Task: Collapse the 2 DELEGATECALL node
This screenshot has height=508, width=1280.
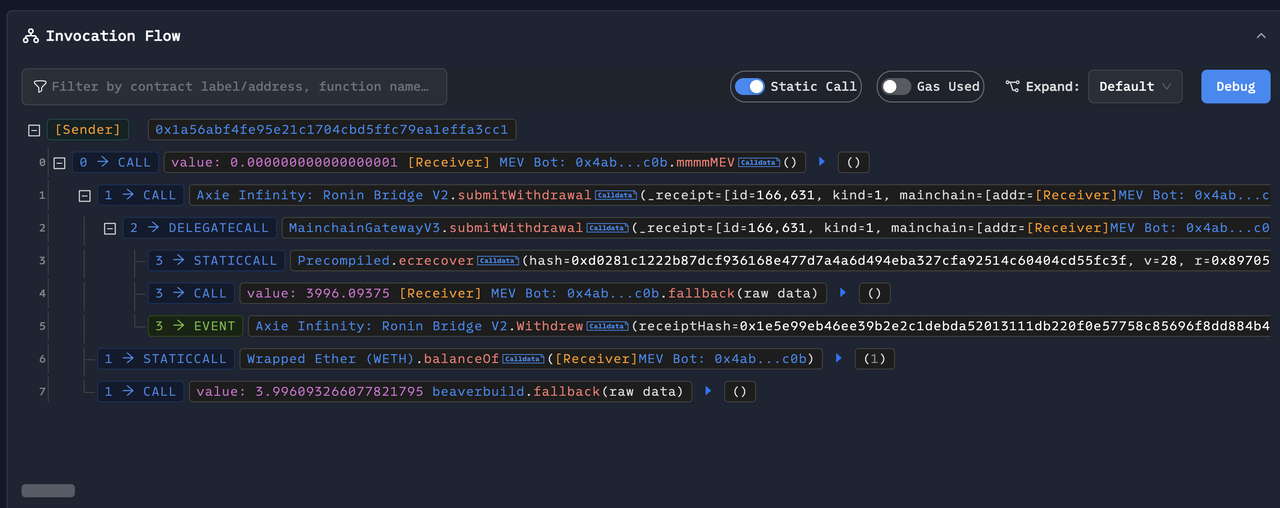Action: click(111, 228)
